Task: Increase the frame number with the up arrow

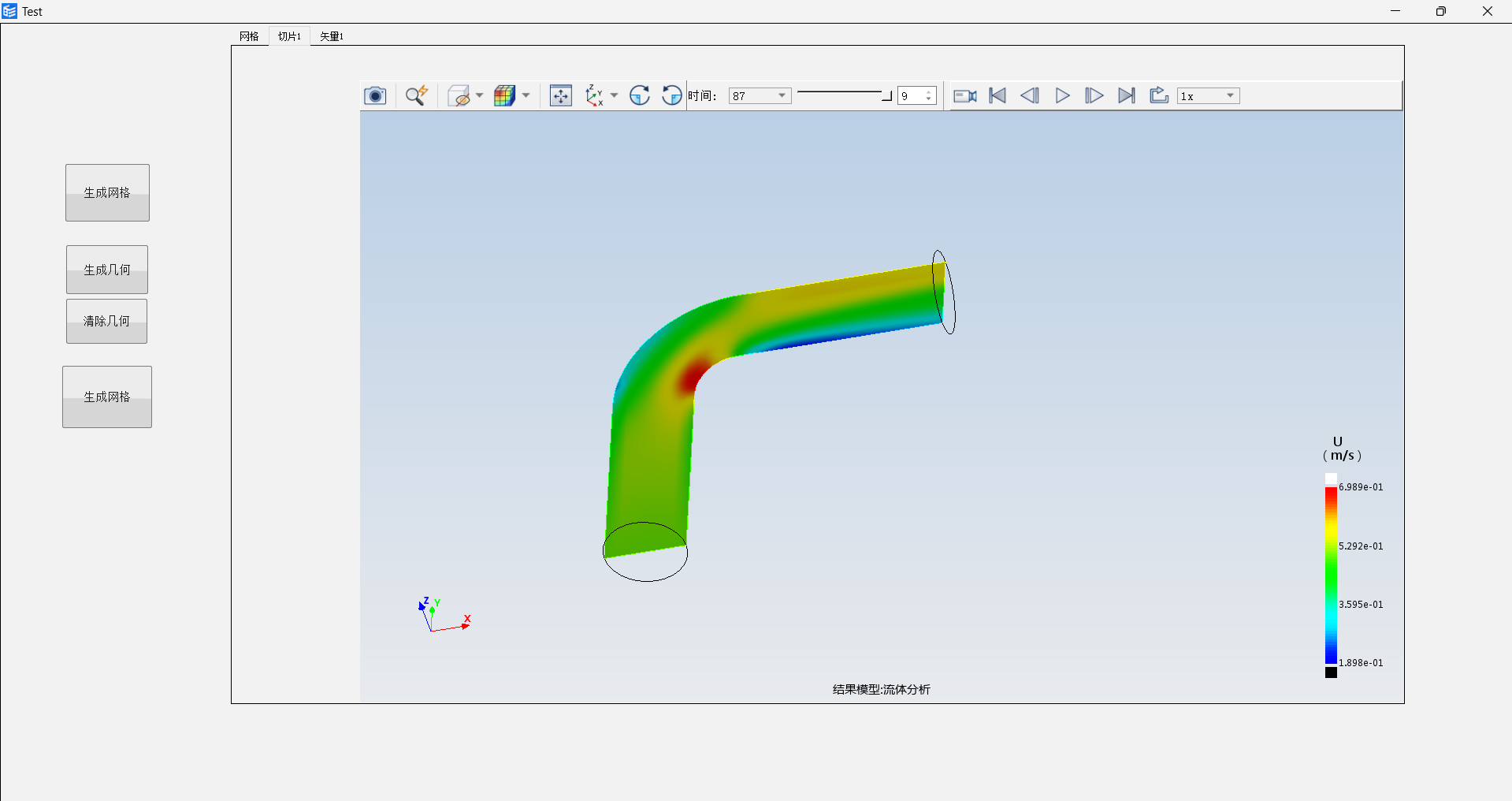Action: 929,92
